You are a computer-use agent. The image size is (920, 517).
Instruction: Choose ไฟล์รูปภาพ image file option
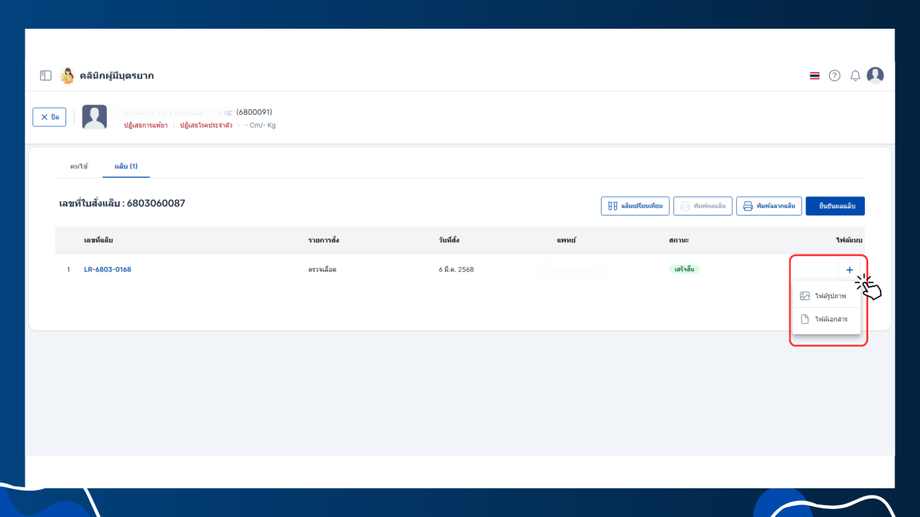click(826, 296)
